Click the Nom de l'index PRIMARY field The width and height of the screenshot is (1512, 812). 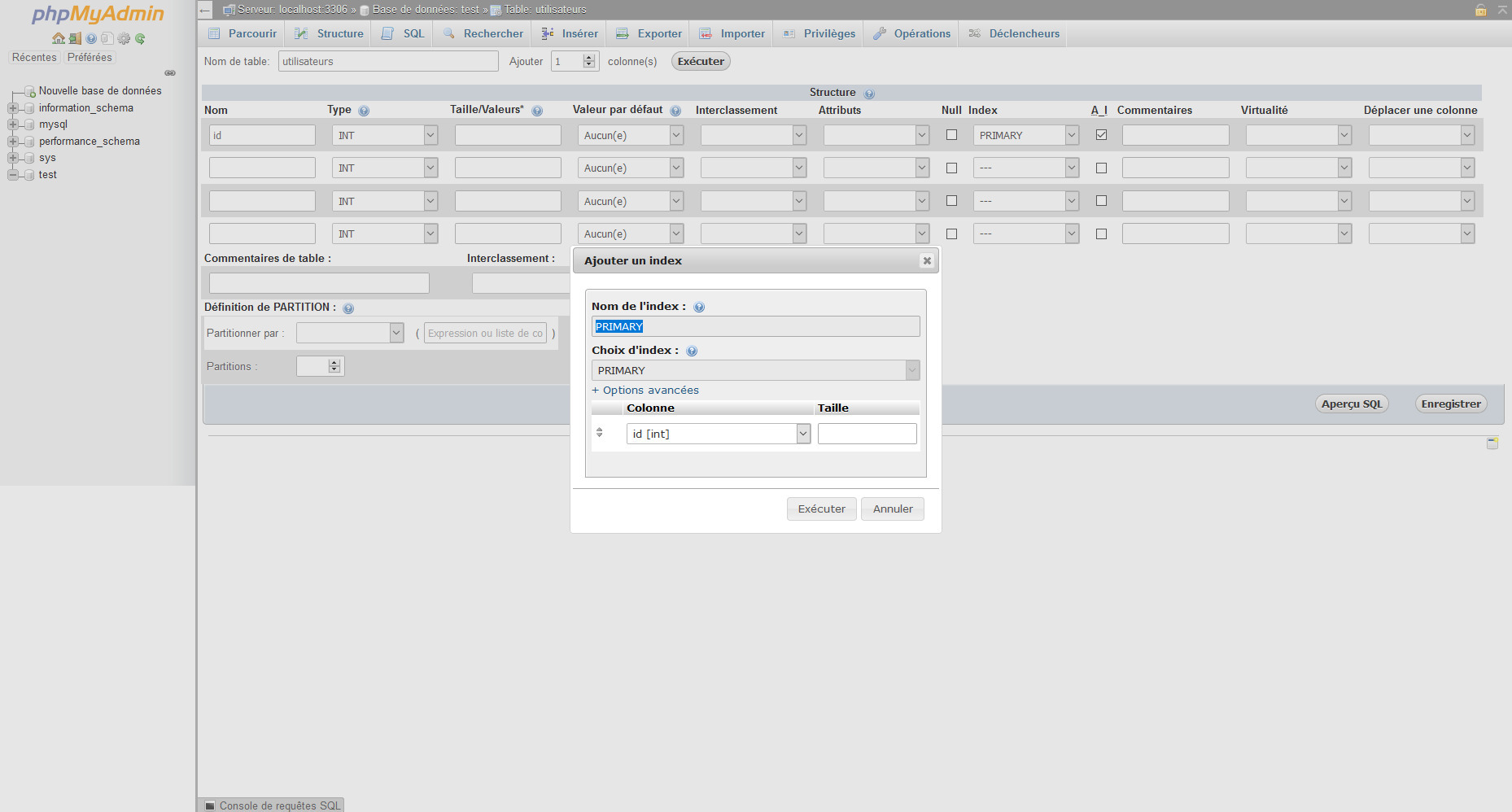coord(756,326)
